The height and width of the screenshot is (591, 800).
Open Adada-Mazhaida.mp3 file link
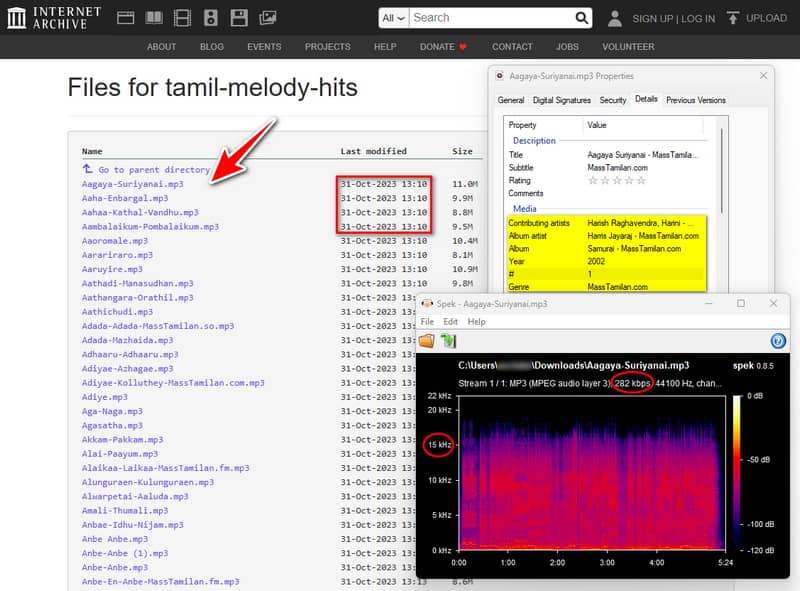pyautogui.click(x=128, y=340)
